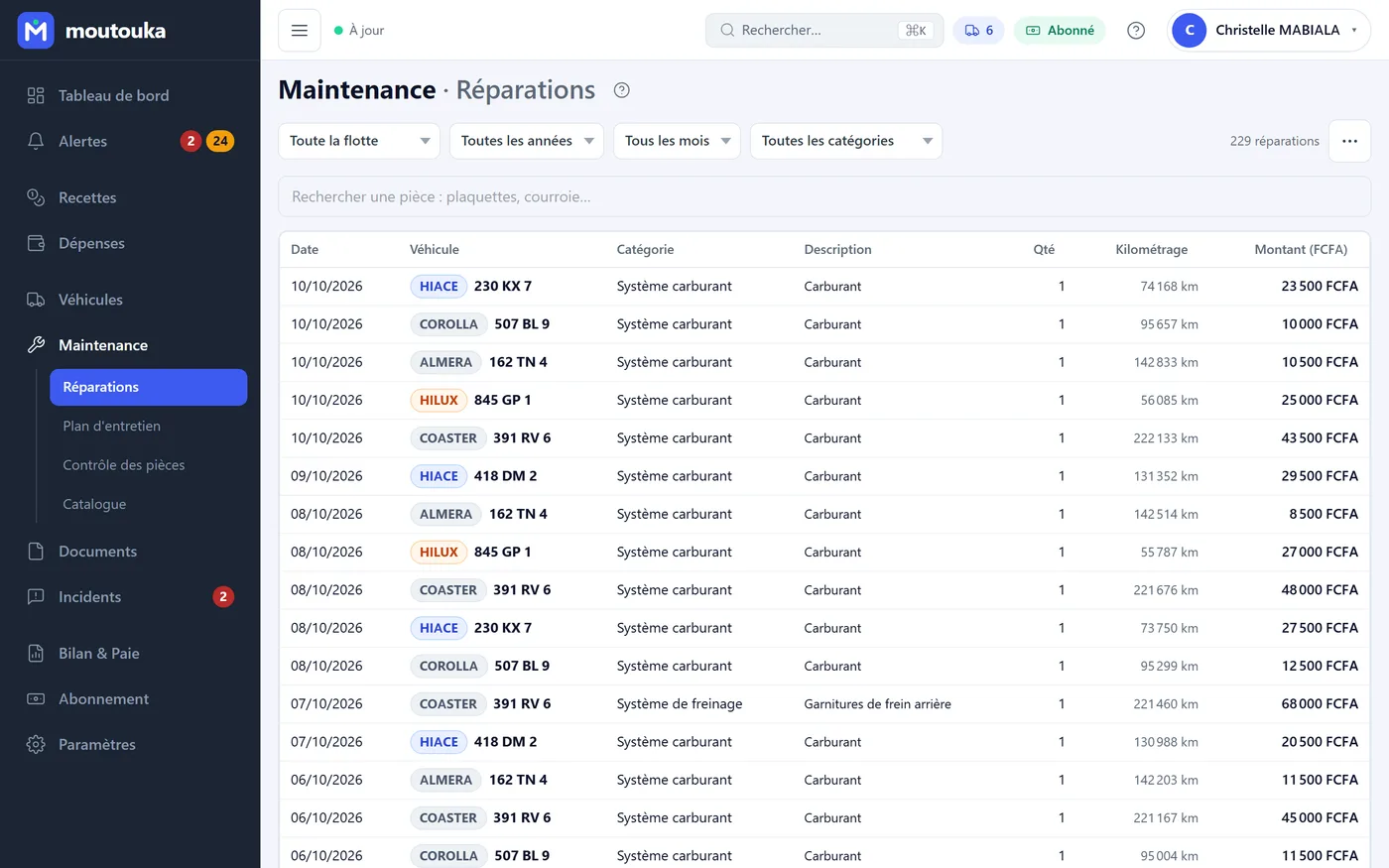
Task: Click the Rechercher une pièce search box
Action: click(824, 196)
